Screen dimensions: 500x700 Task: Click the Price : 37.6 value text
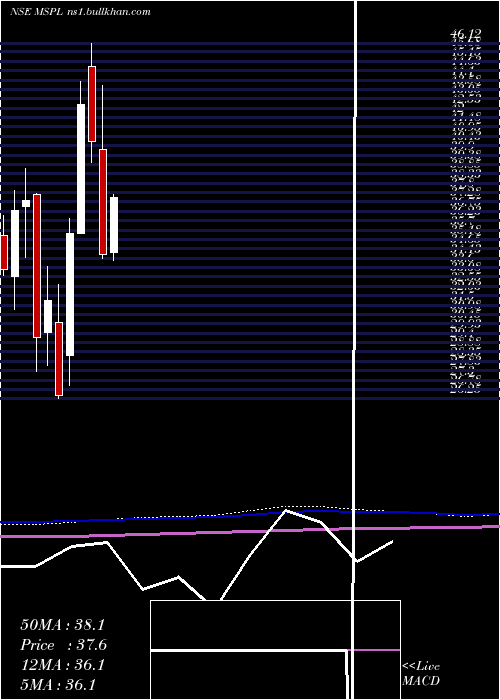tap(63, 645)
